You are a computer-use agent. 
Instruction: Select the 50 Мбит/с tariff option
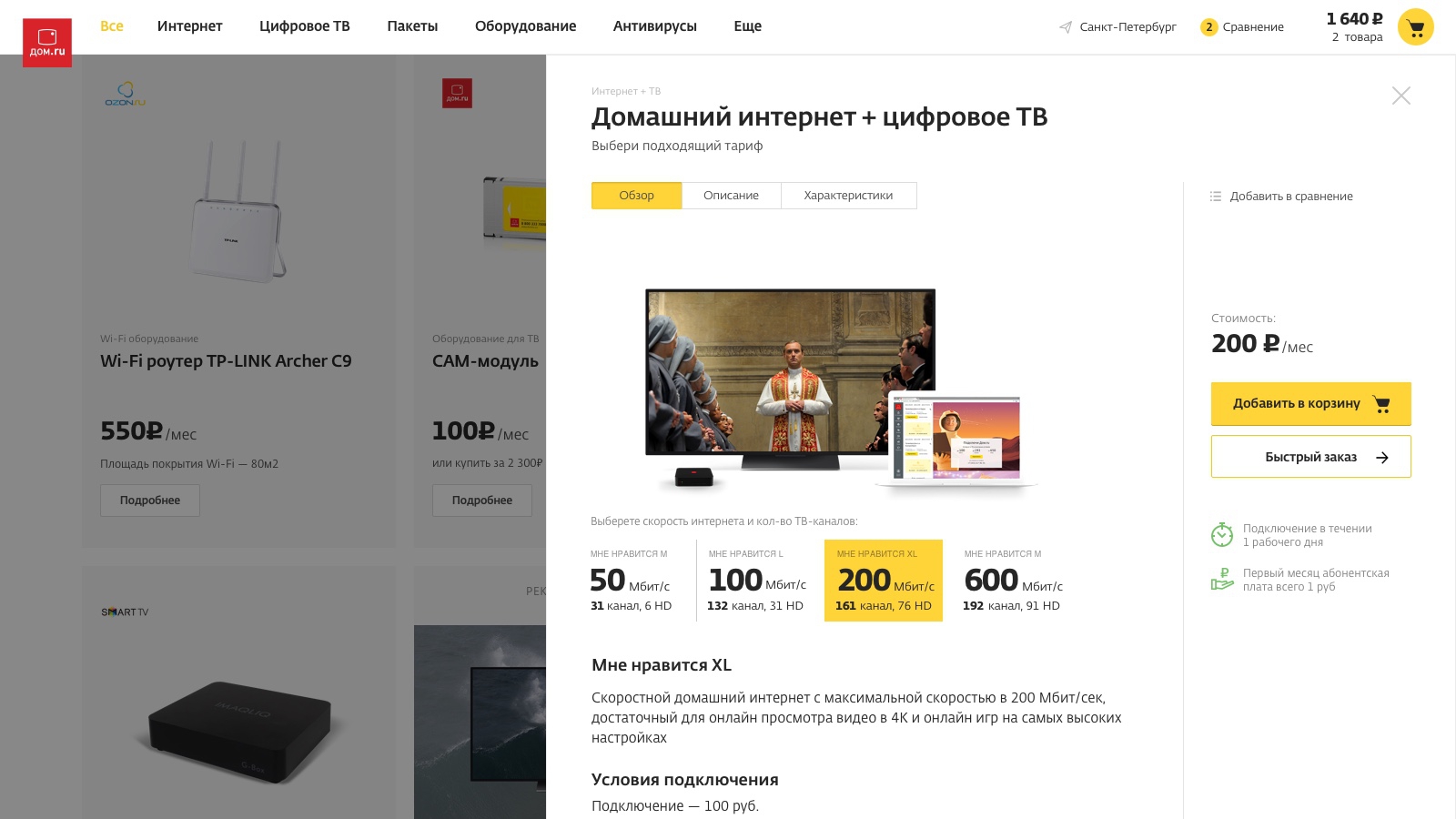(632, 581)
